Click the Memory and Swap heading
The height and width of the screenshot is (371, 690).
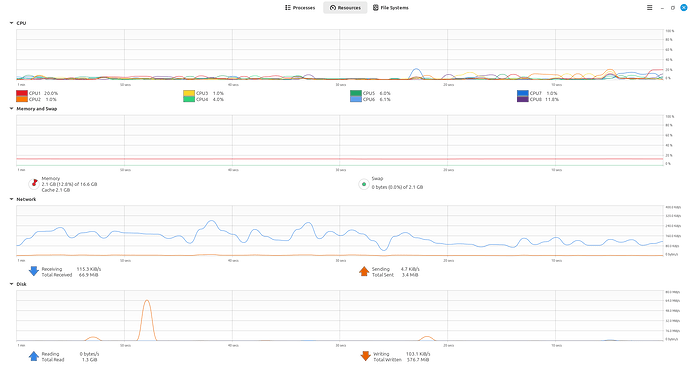coord(37,109)
